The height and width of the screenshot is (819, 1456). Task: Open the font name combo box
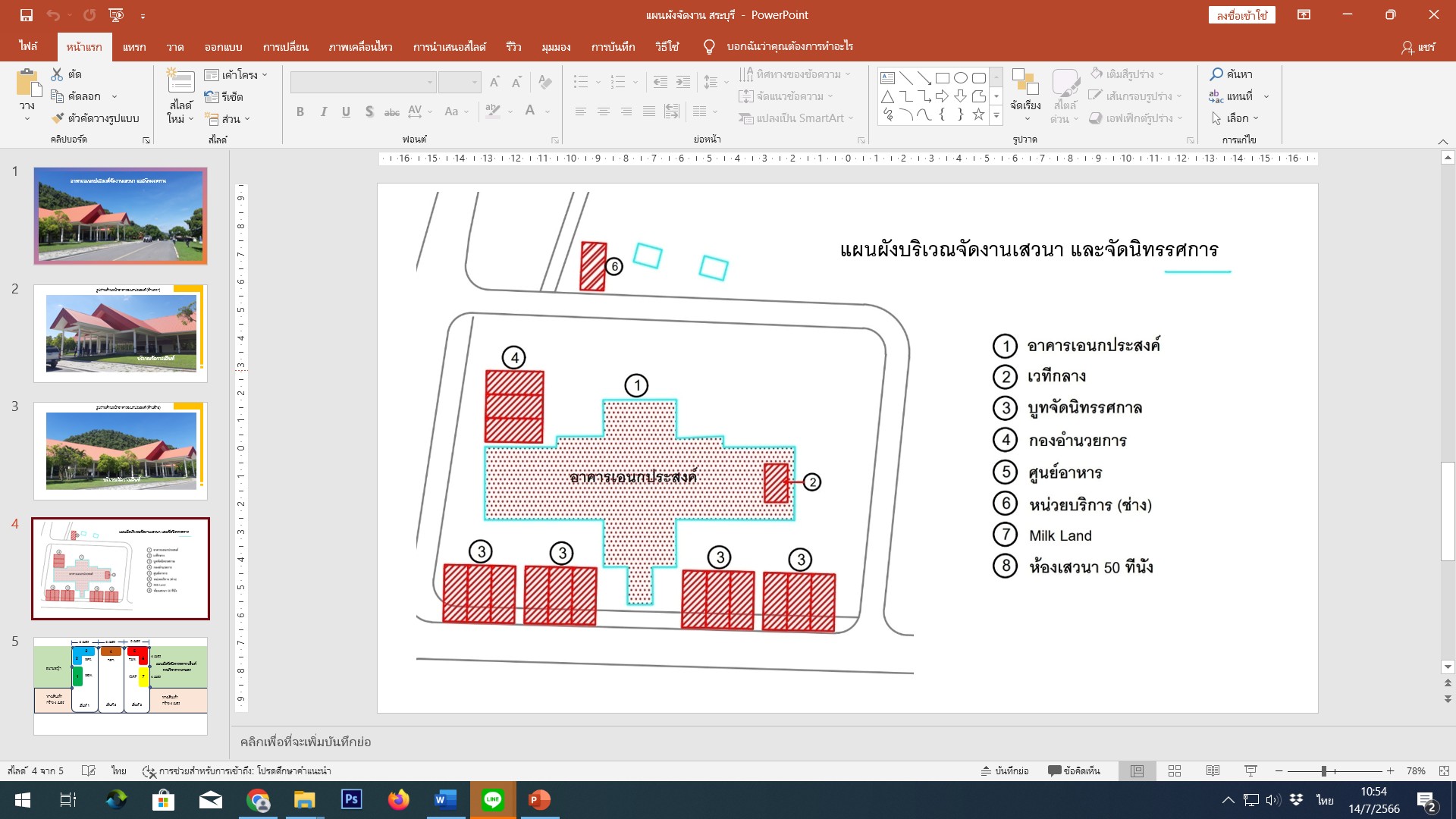pyautogui.click(x=363, y=82)
